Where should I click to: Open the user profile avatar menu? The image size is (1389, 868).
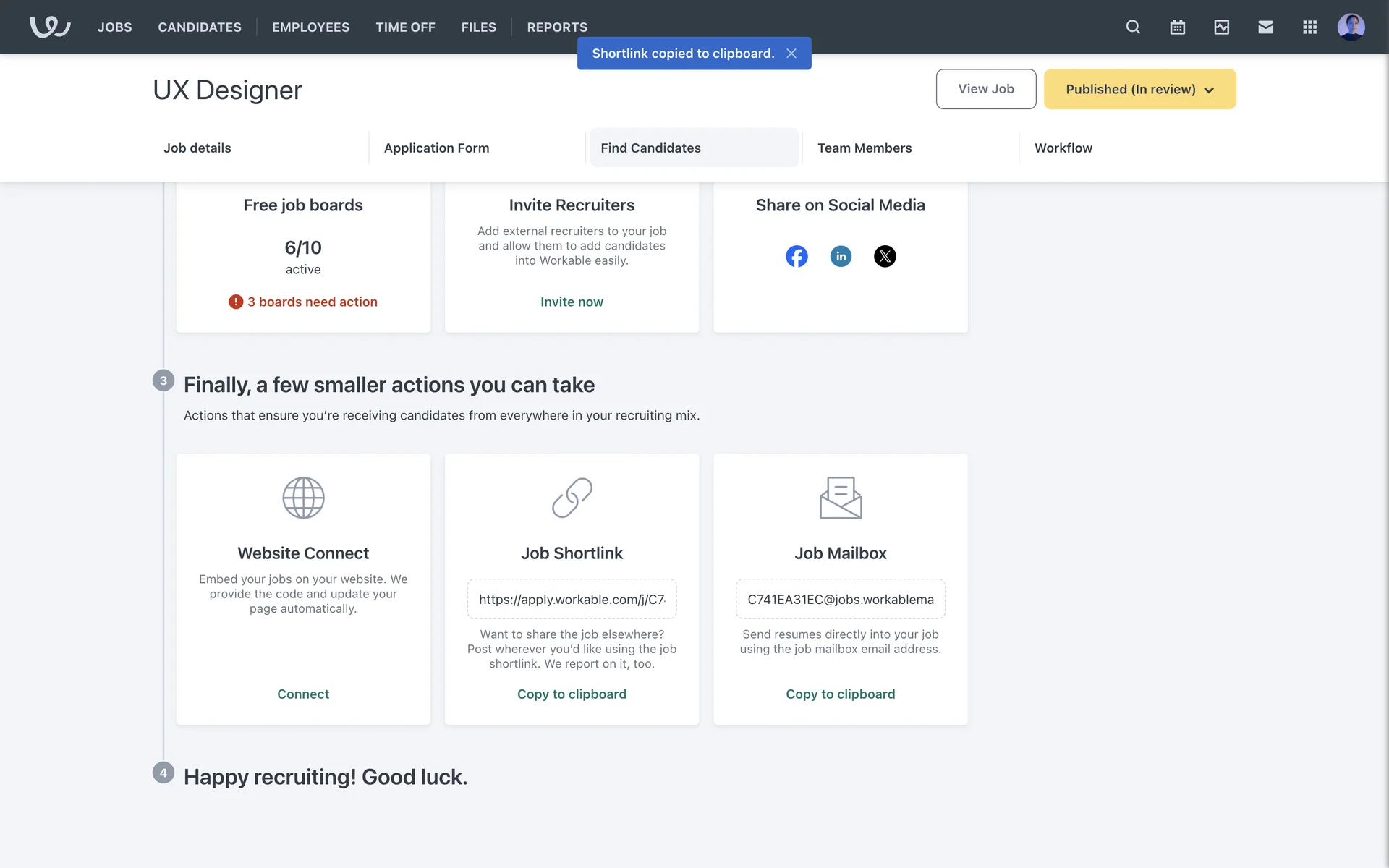1351,27
